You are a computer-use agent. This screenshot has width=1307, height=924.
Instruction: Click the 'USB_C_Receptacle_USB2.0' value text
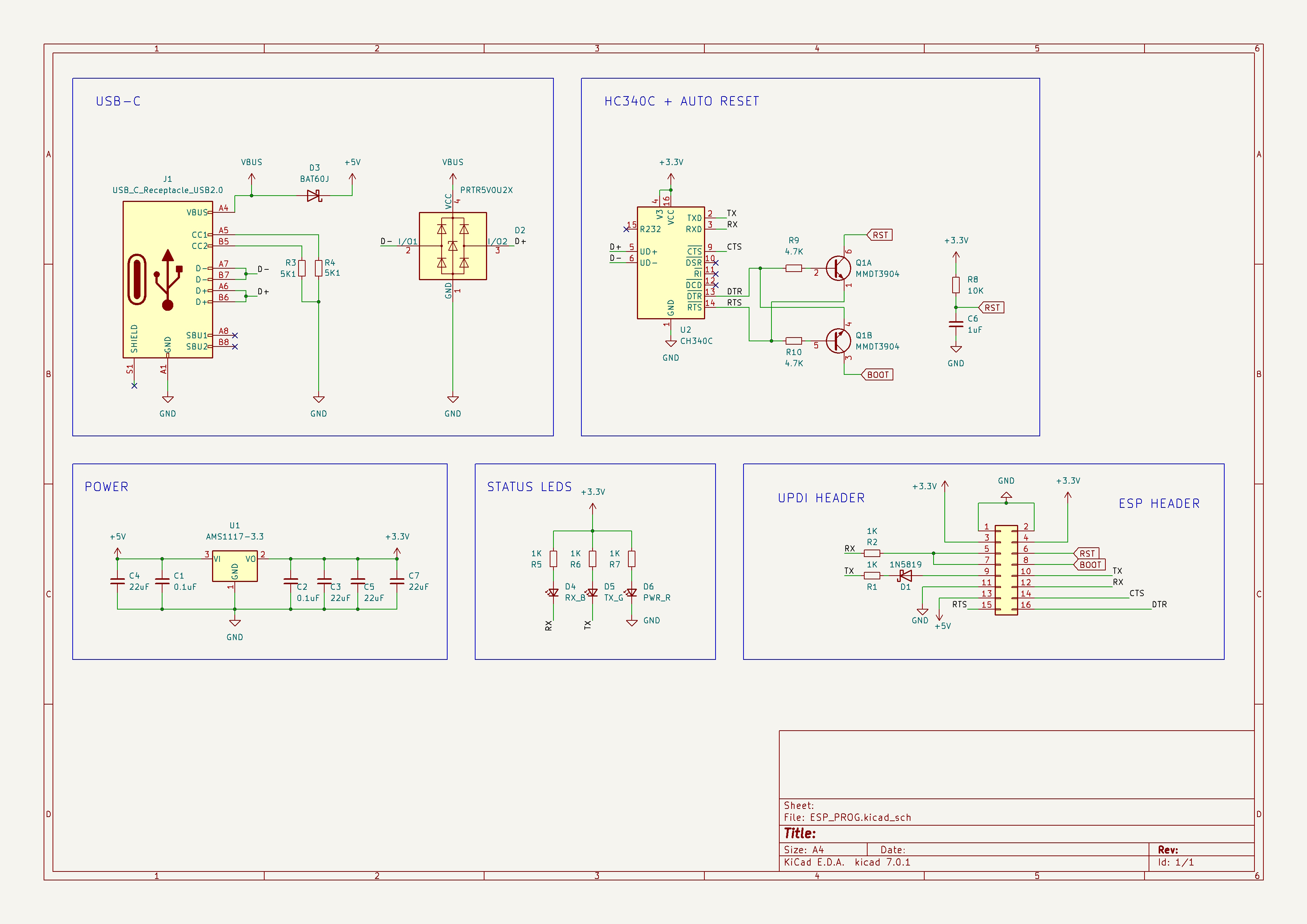coord(167,190)
